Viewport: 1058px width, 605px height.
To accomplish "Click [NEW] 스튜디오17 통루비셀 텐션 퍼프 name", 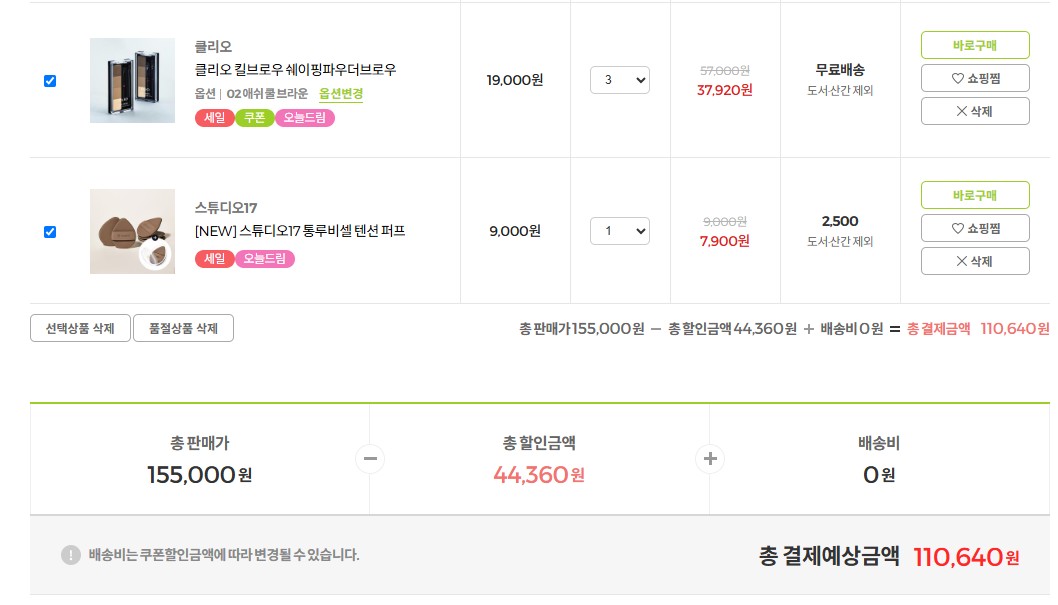I will (300, 231).
